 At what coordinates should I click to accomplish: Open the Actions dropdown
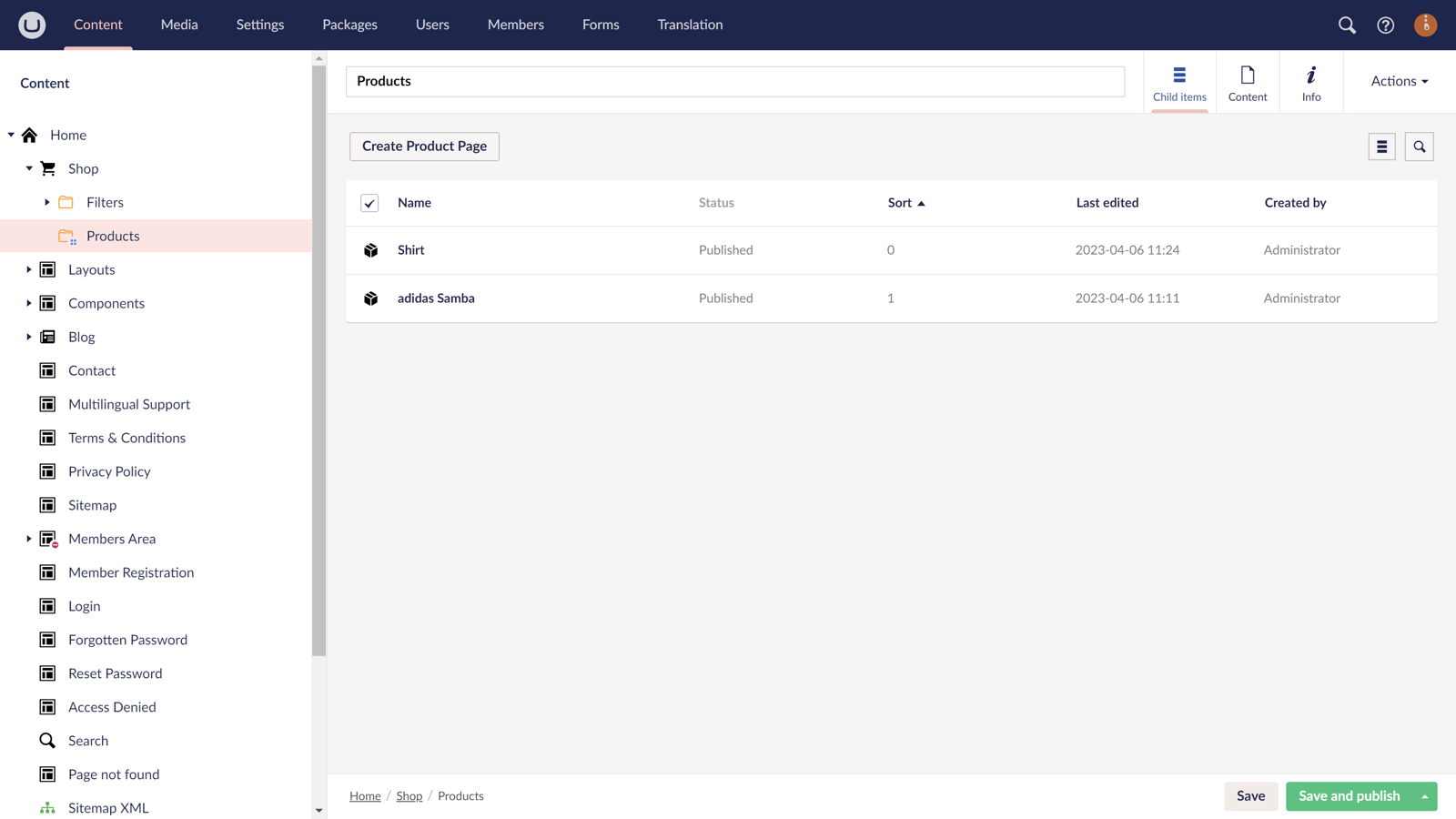tap(1399, 81)
